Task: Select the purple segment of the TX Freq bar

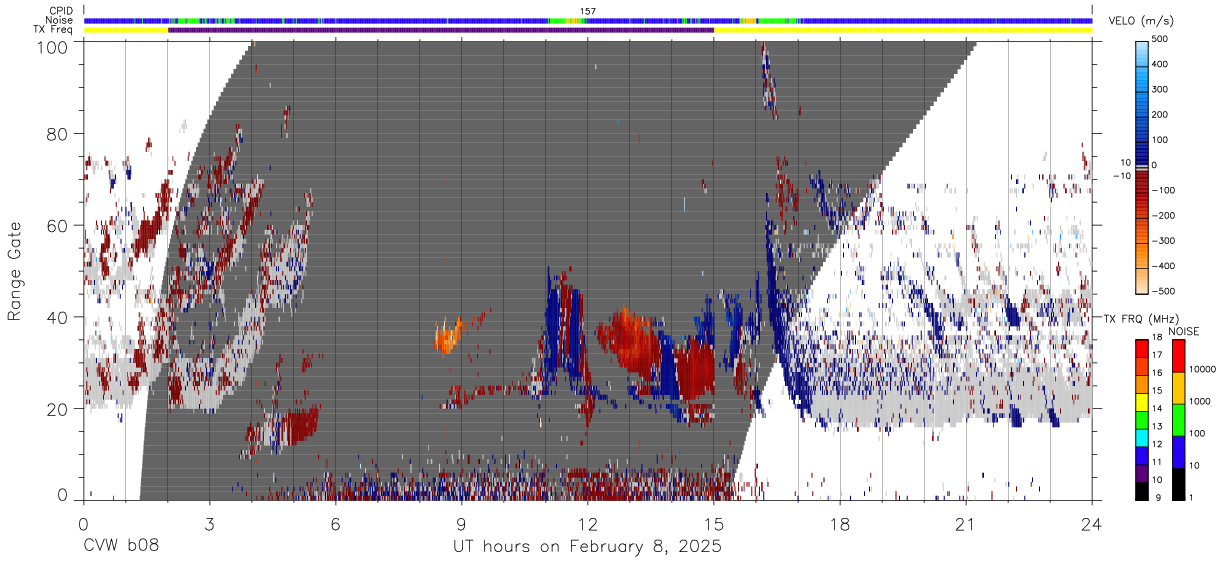Action: pos(441,30)
